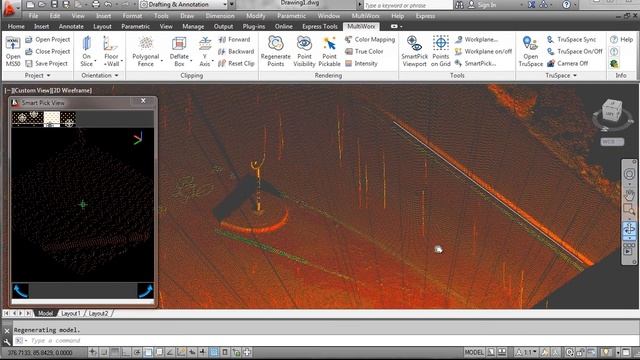Image resolution: width=640 pixels, height=360 pixels.
Task: Click TruSpace Sync
Action: (x=571, y=40)
